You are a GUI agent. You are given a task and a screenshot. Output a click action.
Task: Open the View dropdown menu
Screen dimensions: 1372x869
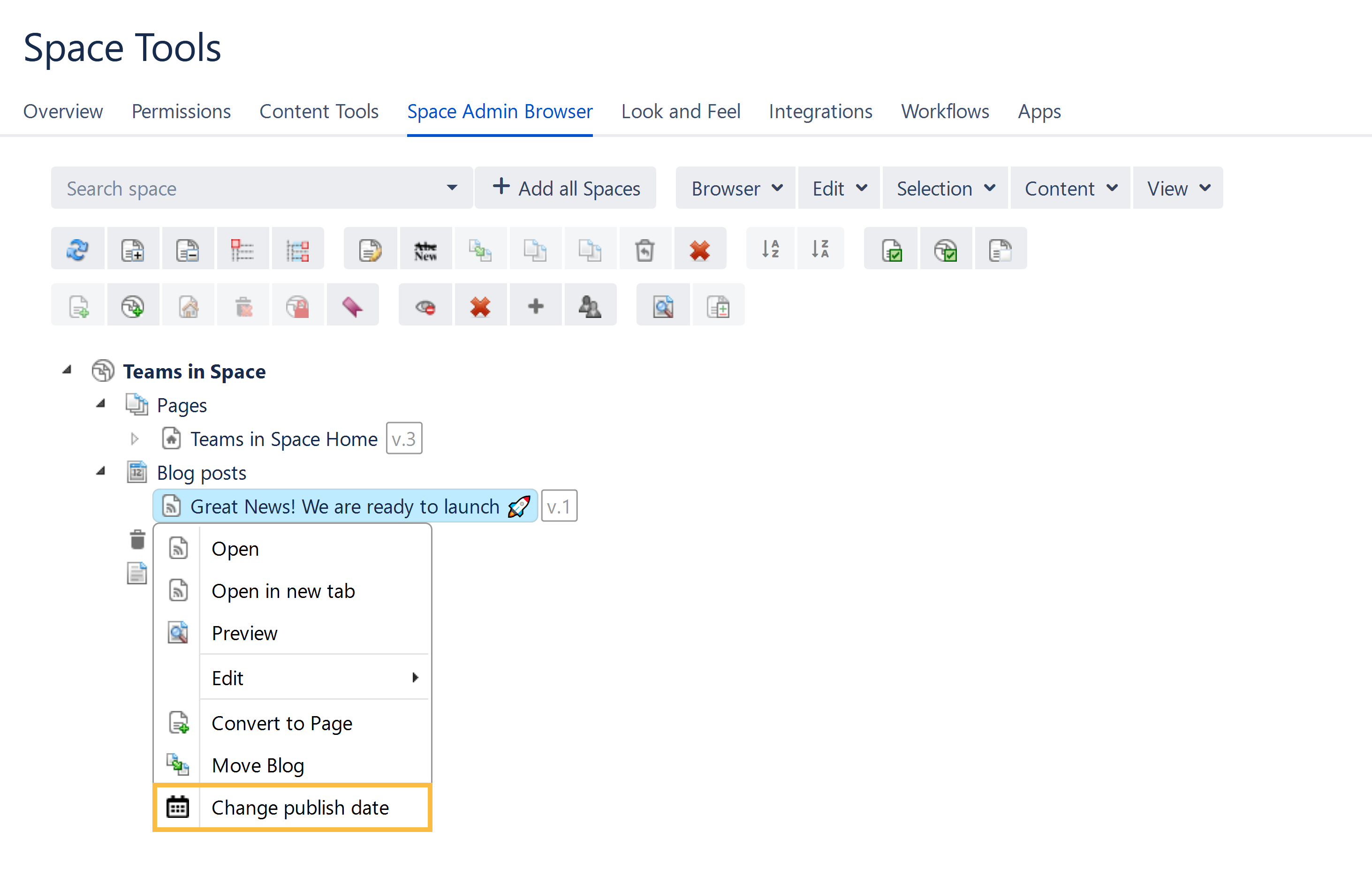point(1177,188)
